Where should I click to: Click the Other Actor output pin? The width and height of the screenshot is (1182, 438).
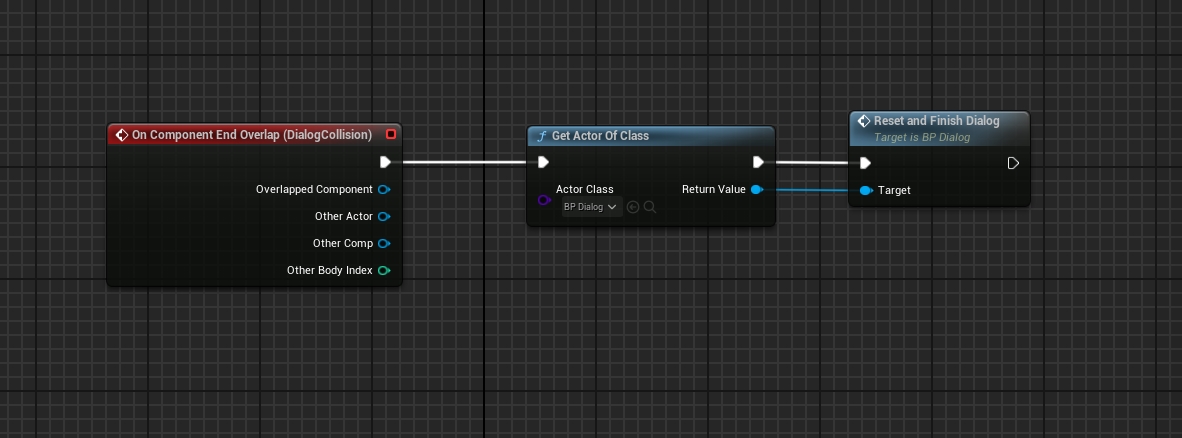[x=383, y=216]
